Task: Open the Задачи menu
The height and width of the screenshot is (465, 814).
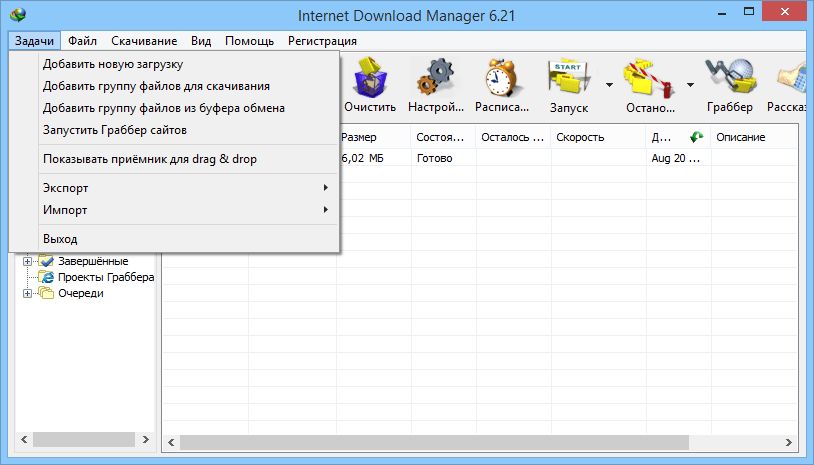Action: tap(34, 41)
